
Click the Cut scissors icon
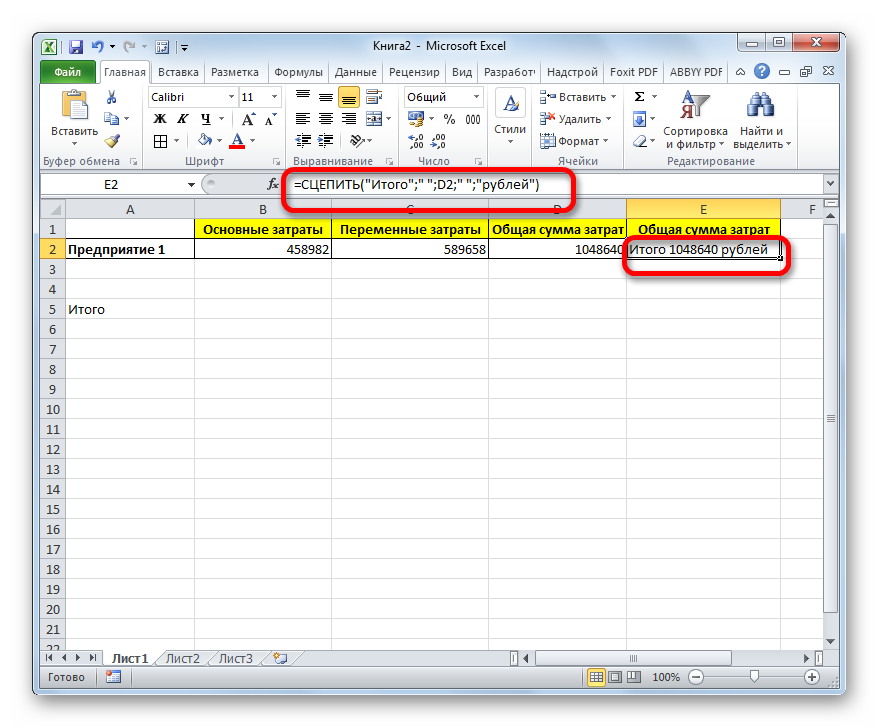point(112,97)
